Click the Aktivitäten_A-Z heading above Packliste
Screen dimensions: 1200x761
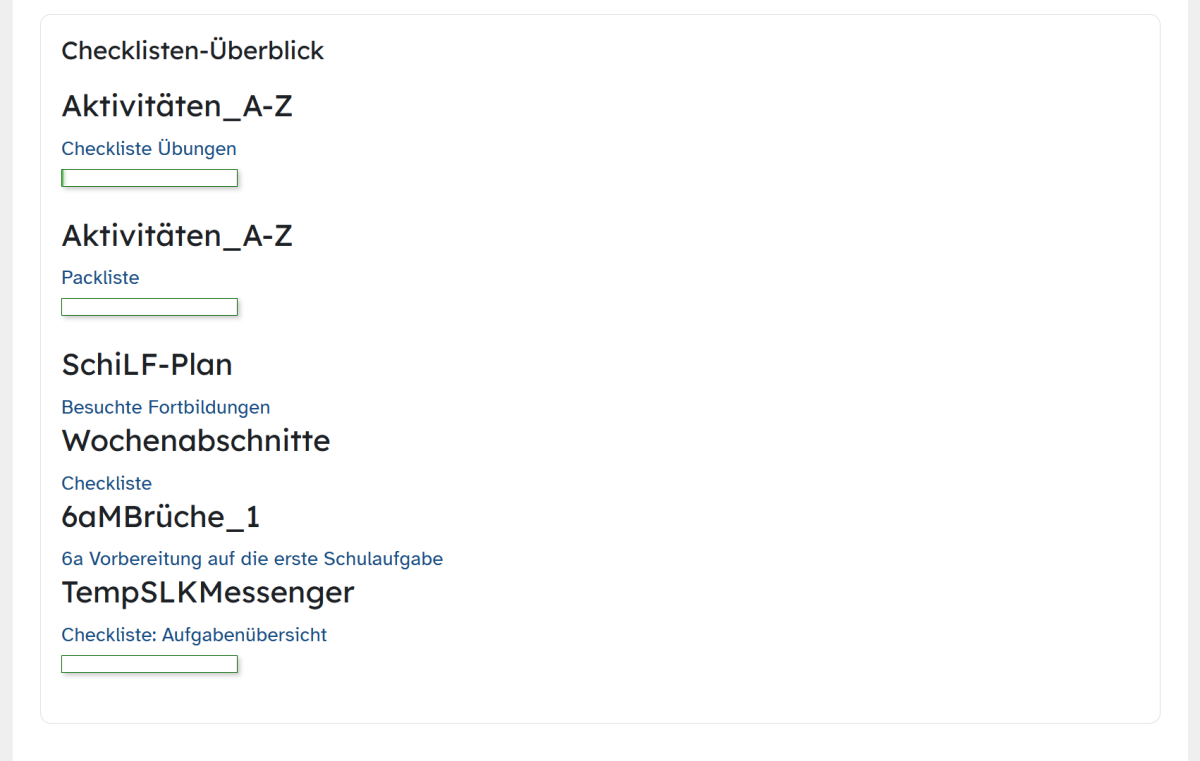click(x=177, y=236)
